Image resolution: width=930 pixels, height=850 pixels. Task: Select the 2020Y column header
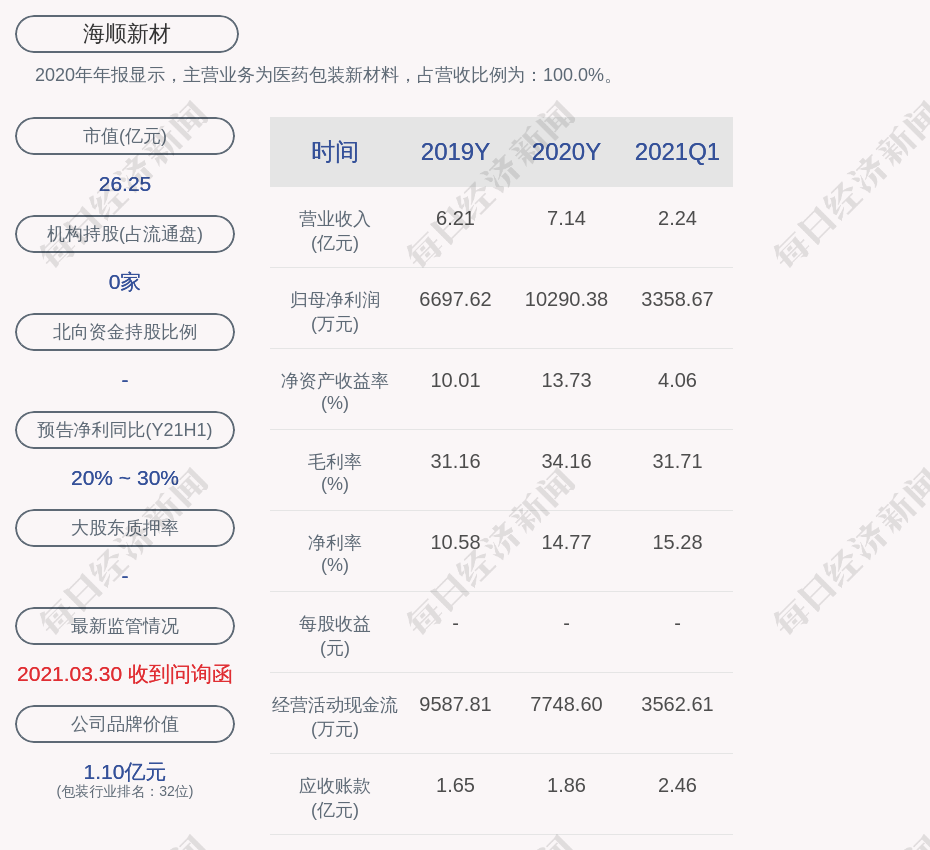point(566,152)
